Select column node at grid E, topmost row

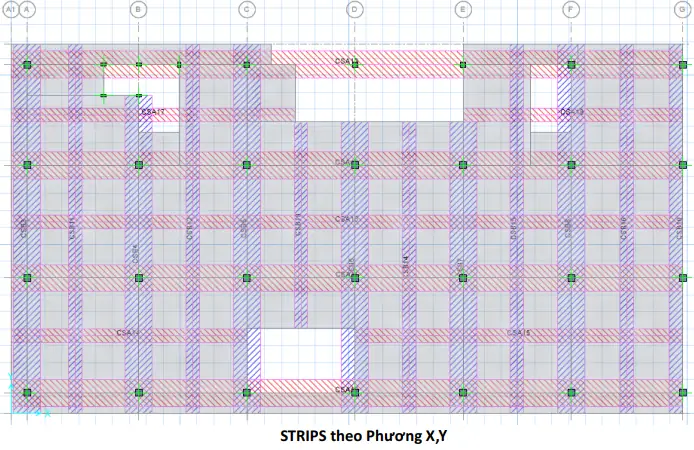pyautogui.click(x=463, y=65)
